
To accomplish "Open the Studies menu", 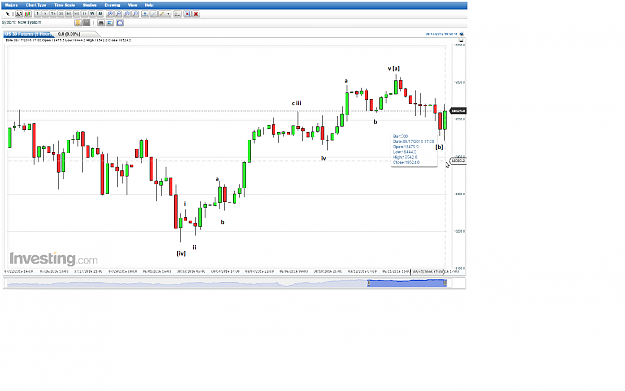I will pyautogui.click(x=89, y=5).
